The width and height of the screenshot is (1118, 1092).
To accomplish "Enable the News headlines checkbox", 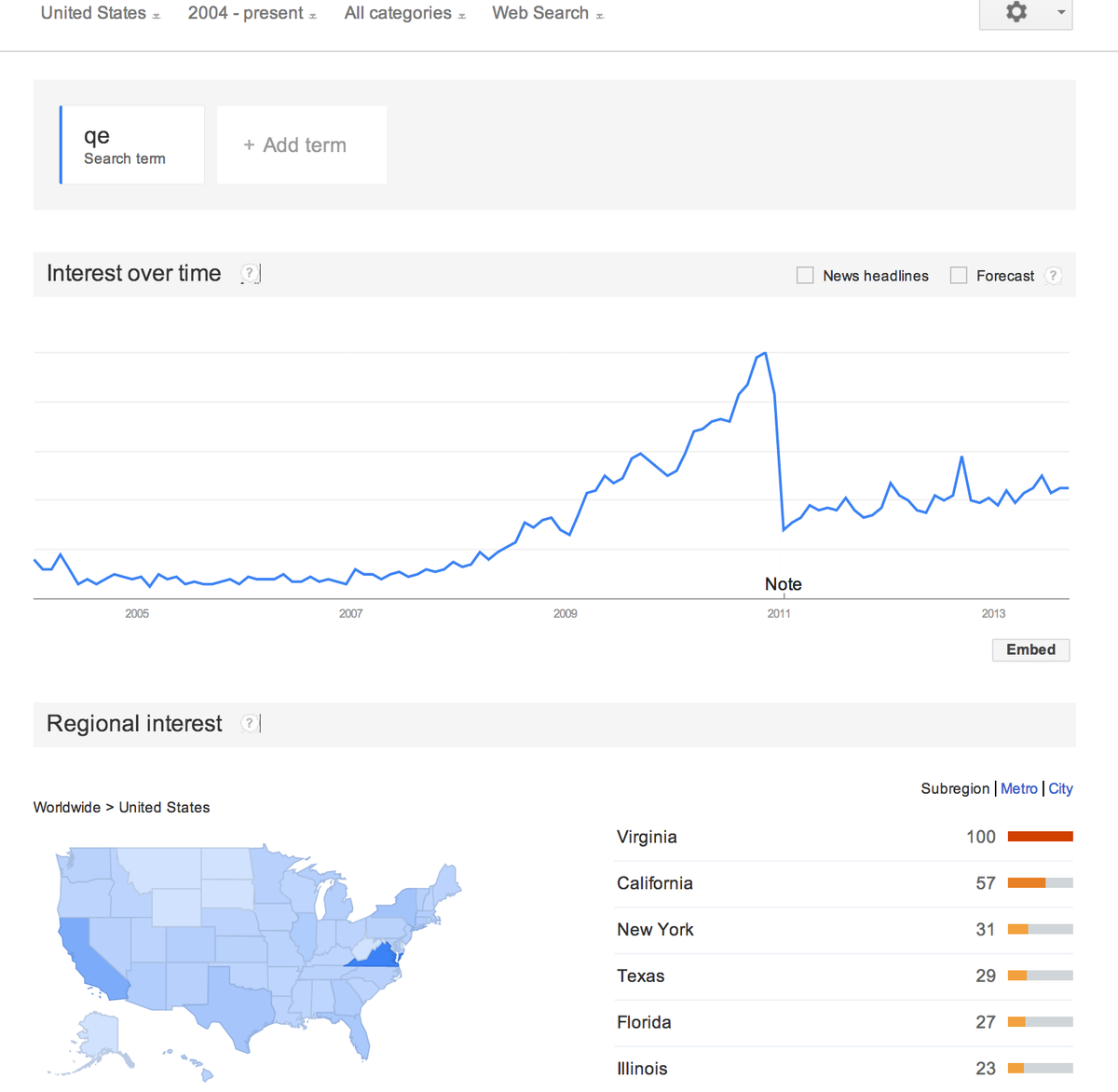I will tap(805, 276).
